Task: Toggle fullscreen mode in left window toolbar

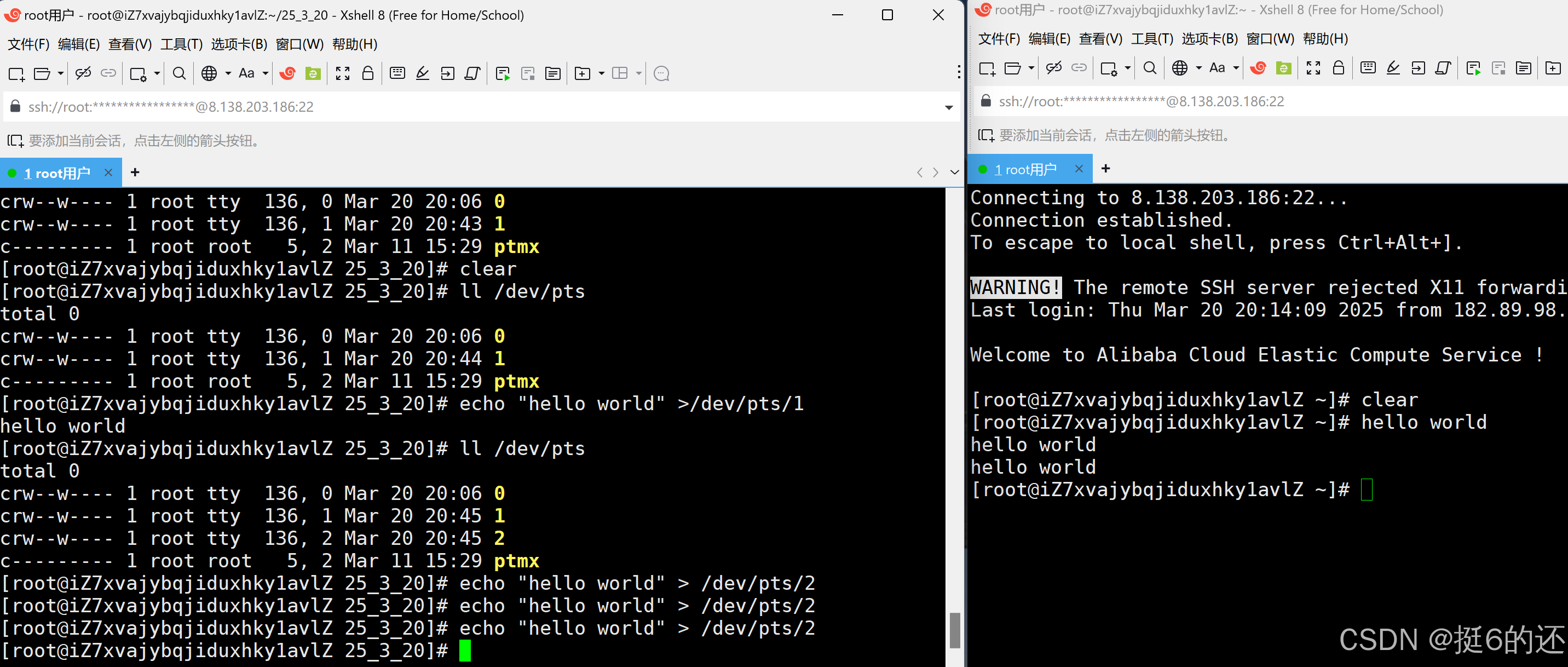Action: pos(343,73)
